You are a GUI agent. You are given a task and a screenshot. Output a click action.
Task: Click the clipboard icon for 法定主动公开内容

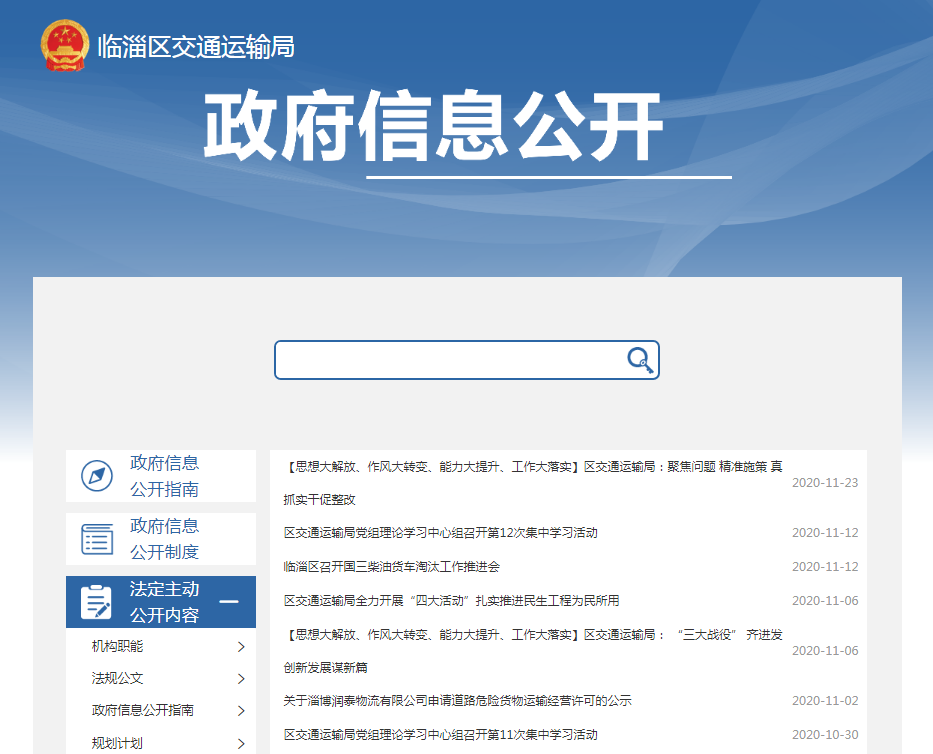pos(97,602)
